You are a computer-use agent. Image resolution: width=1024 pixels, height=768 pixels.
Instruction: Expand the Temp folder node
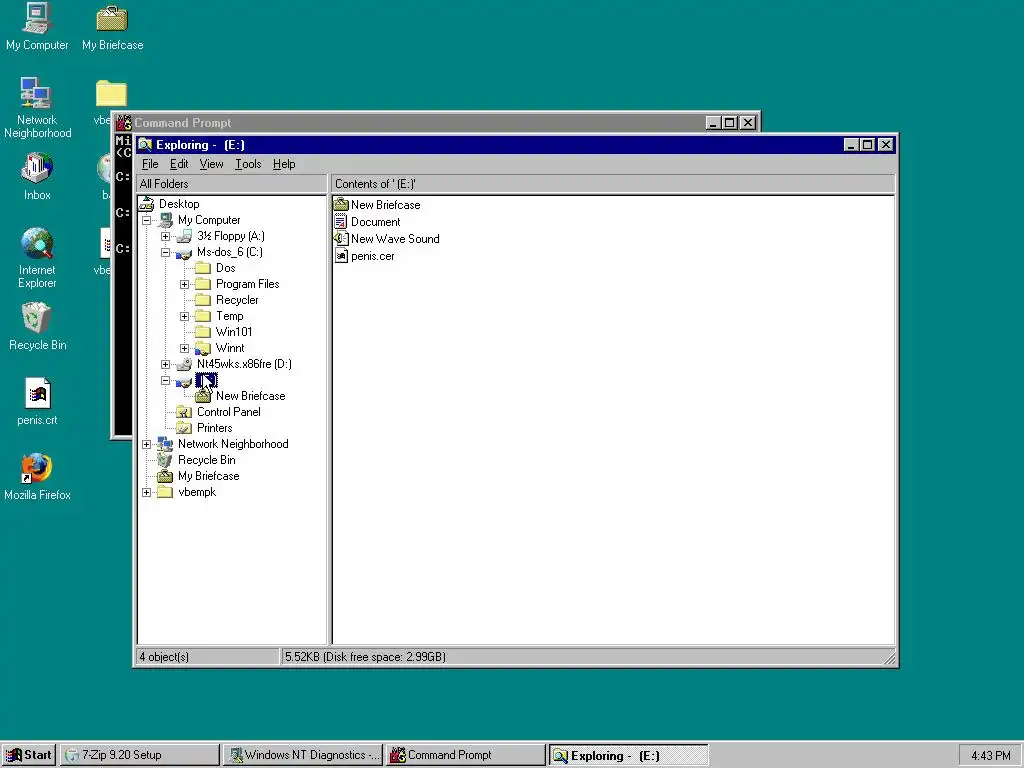click(184, 316)
